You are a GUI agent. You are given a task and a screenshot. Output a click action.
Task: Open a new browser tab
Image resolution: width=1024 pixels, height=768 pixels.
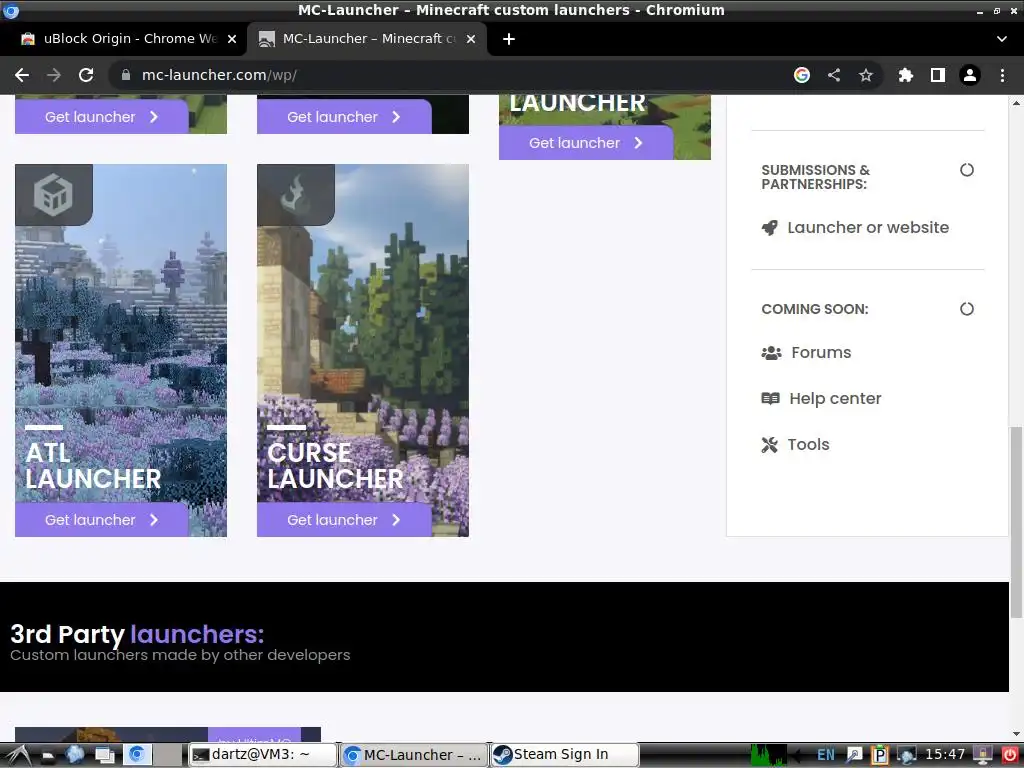point(509,39)
